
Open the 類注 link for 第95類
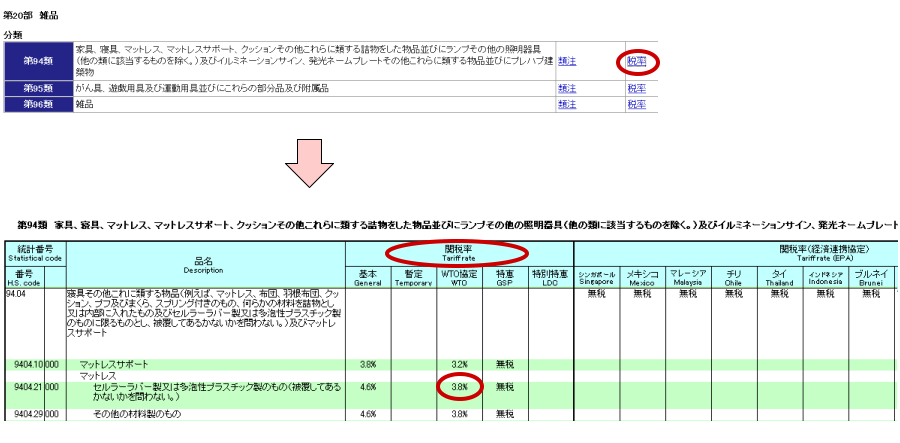point(567,89)
